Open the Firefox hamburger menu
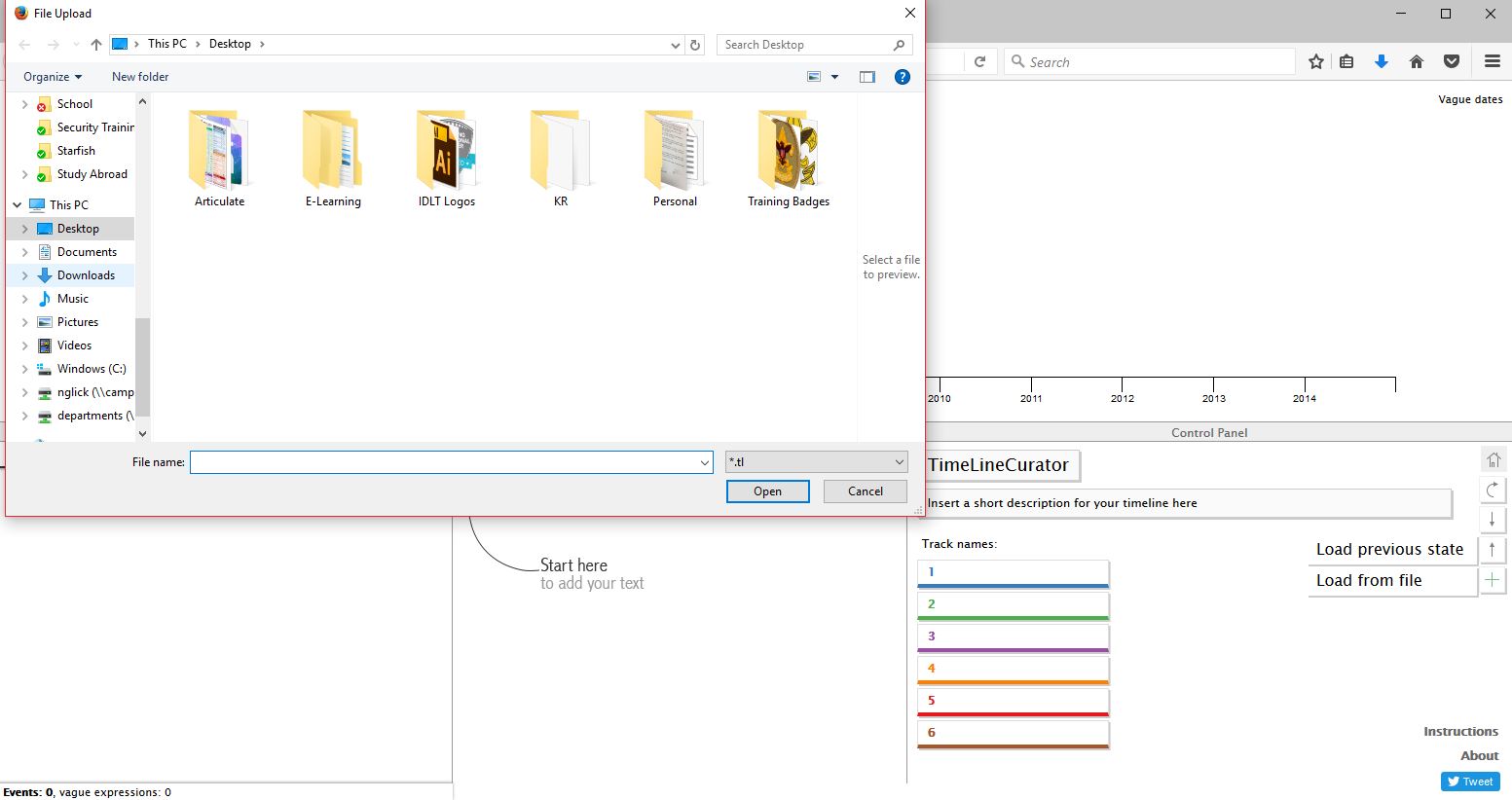 coord(1492,61)
